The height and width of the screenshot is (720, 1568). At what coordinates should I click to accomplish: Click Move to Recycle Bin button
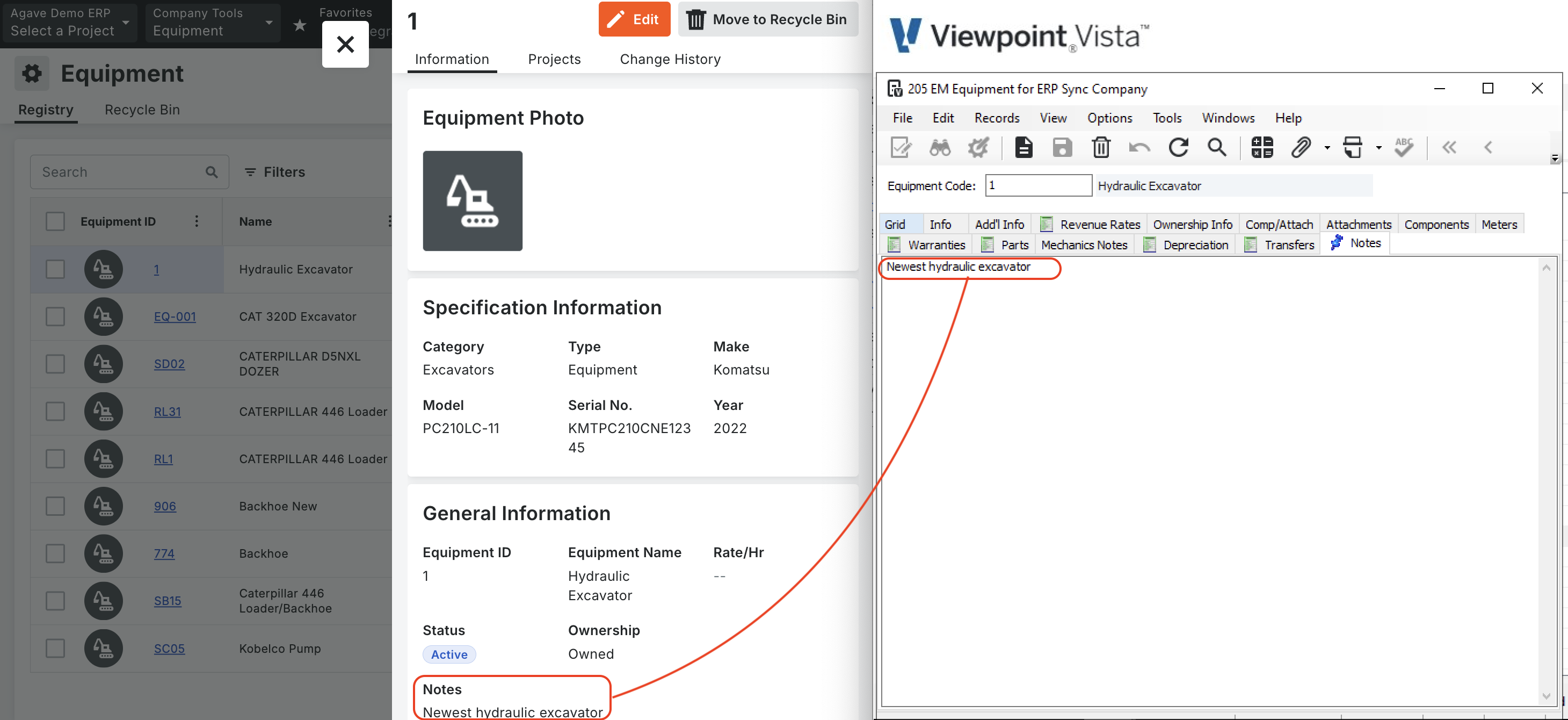(x=768, y=19)
